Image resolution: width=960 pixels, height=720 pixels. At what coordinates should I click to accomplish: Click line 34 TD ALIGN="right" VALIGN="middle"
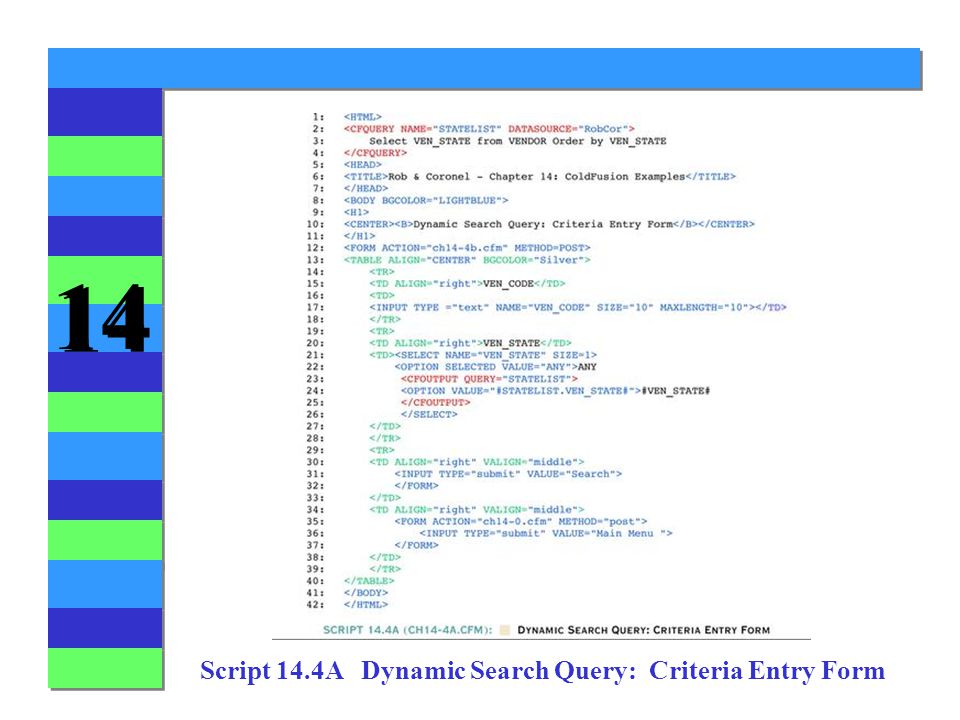(476, 509)
